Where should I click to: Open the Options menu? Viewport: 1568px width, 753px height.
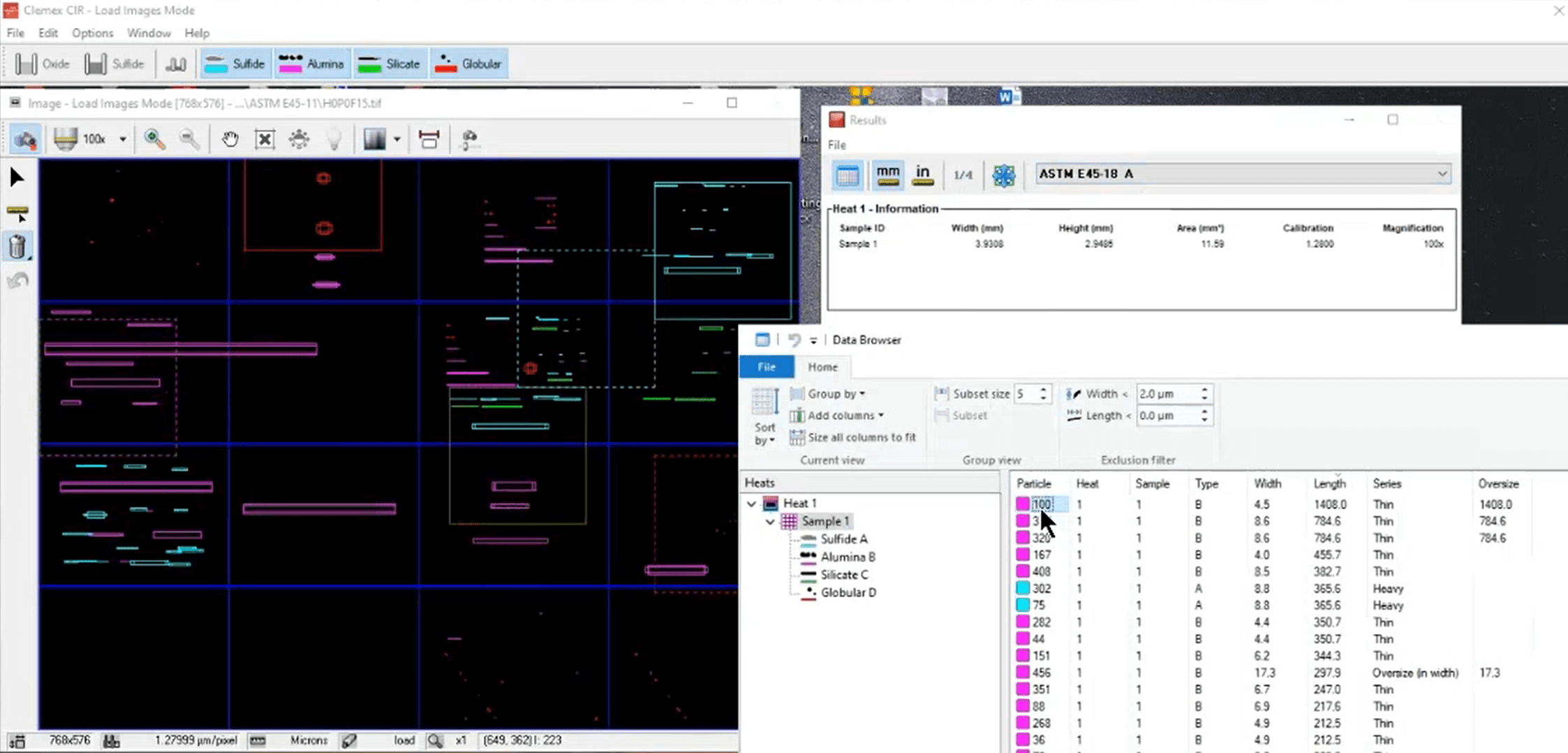tap(92, 33)
